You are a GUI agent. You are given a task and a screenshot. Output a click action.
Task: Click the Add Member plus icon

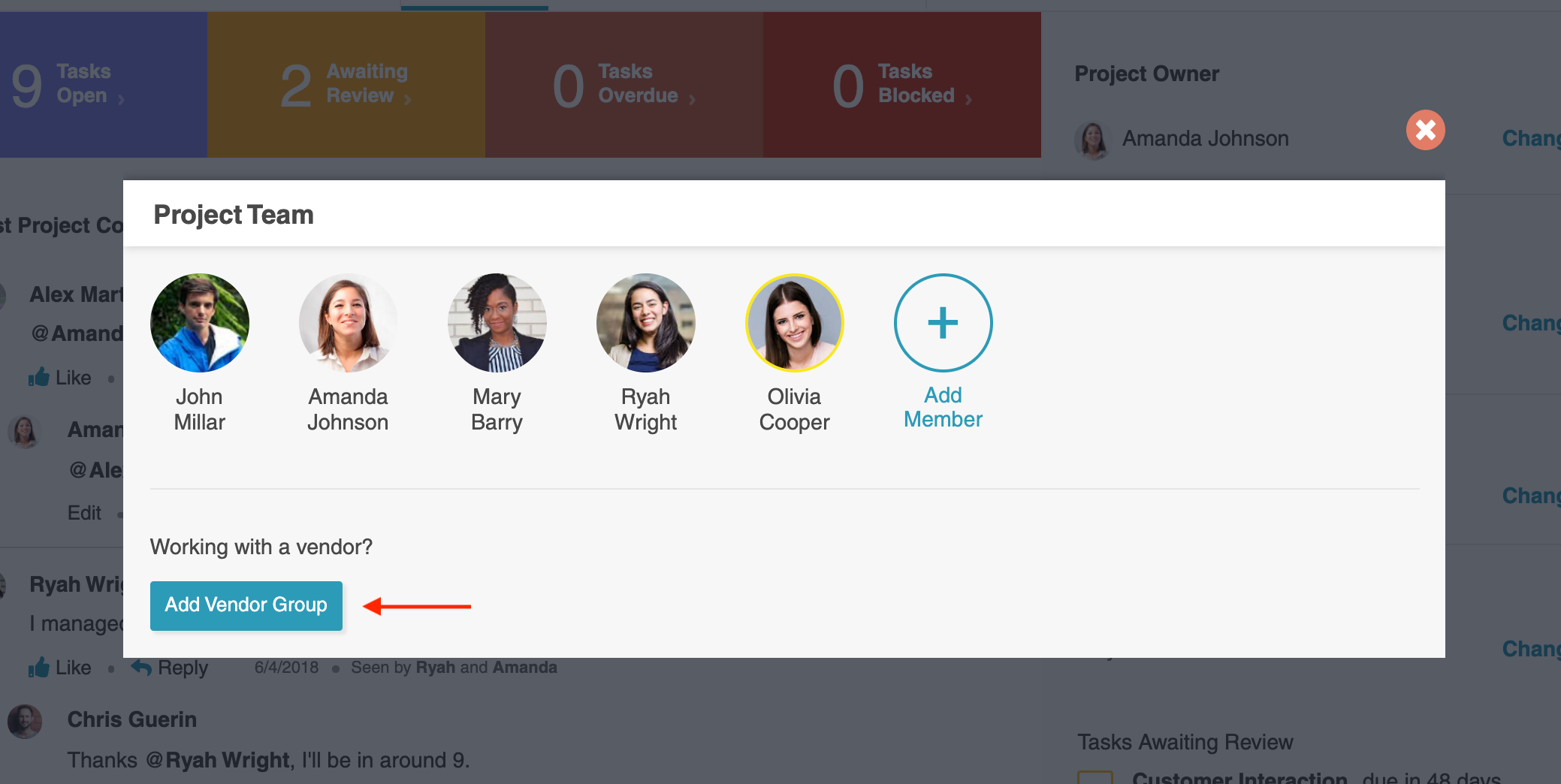(x=943, y=323)
